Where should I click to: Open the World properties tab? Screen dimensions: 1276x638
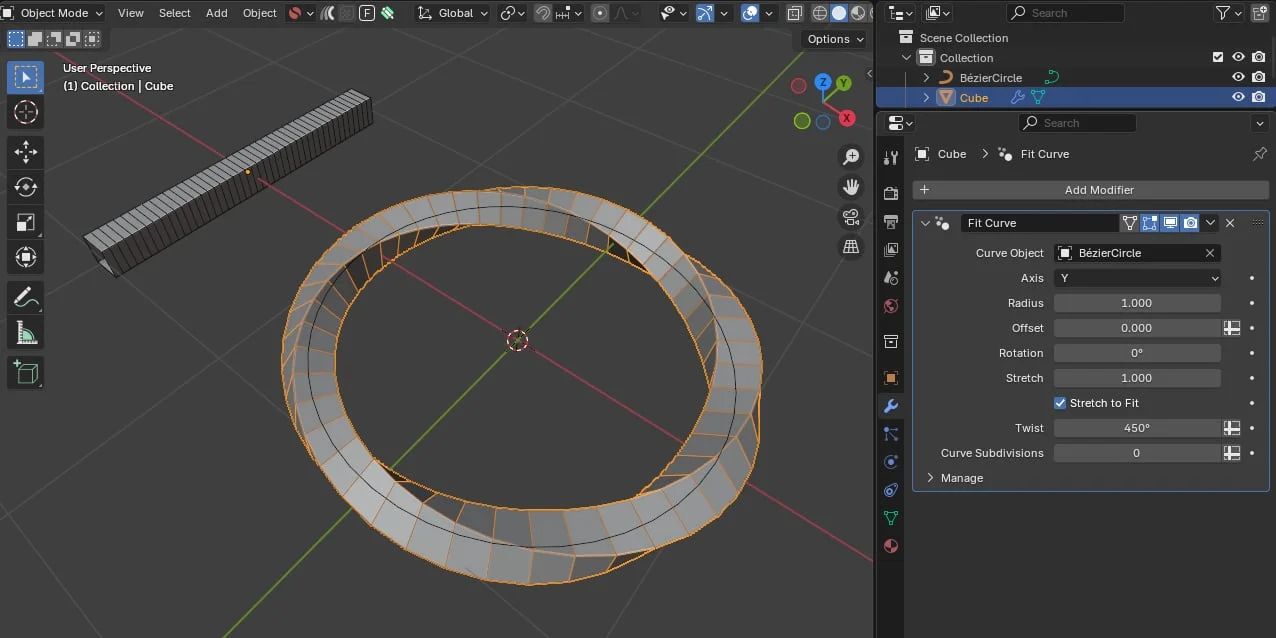coord(890,306)
